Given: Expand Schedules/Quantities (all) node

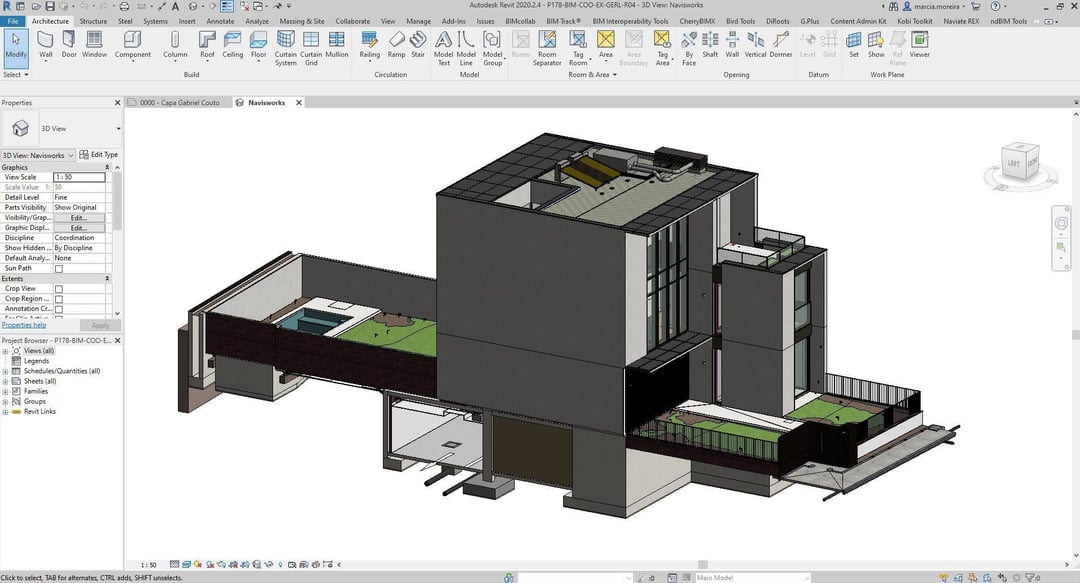Looking at the screenshot, I should 6,371.
